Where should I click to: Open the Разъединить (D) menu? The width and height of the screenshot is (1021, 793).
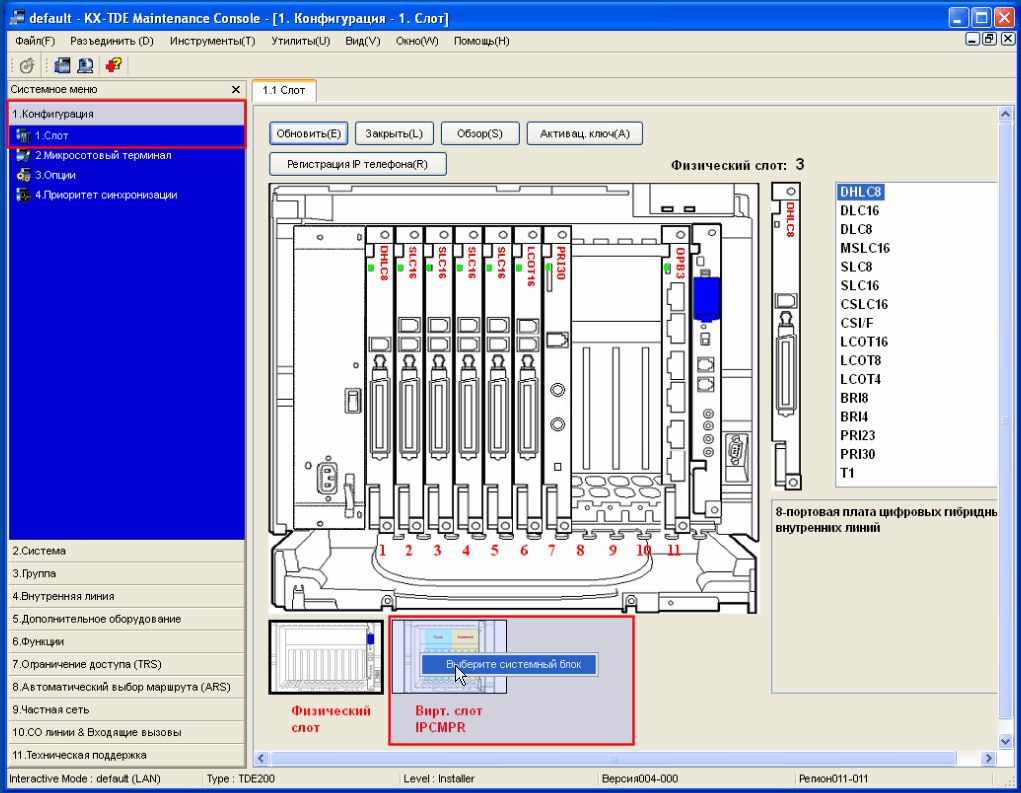112,41
